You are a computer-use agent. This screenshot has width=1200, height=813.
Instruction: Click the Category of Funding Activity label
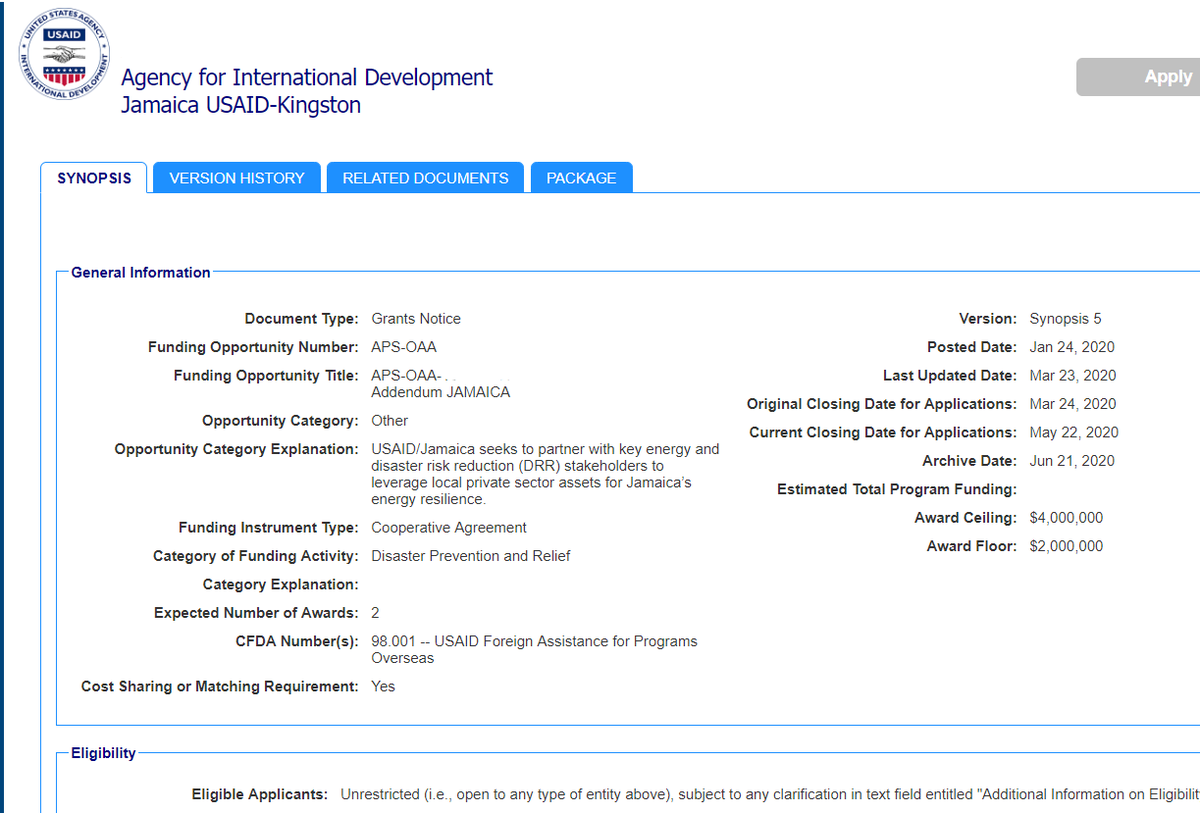tap(255, 556)
